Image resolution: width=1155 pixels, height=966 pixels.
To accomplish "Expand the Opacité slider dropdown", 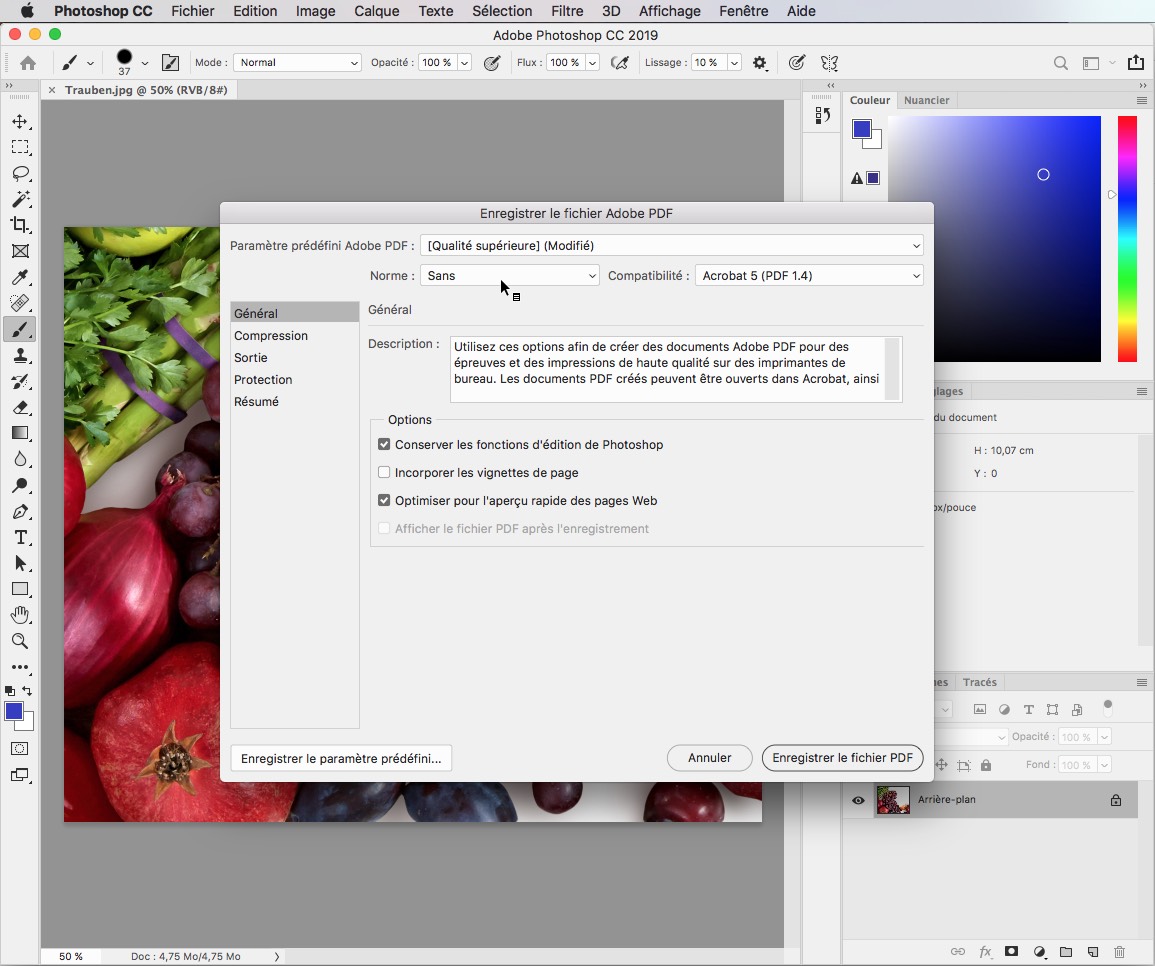I will [465, 63].
